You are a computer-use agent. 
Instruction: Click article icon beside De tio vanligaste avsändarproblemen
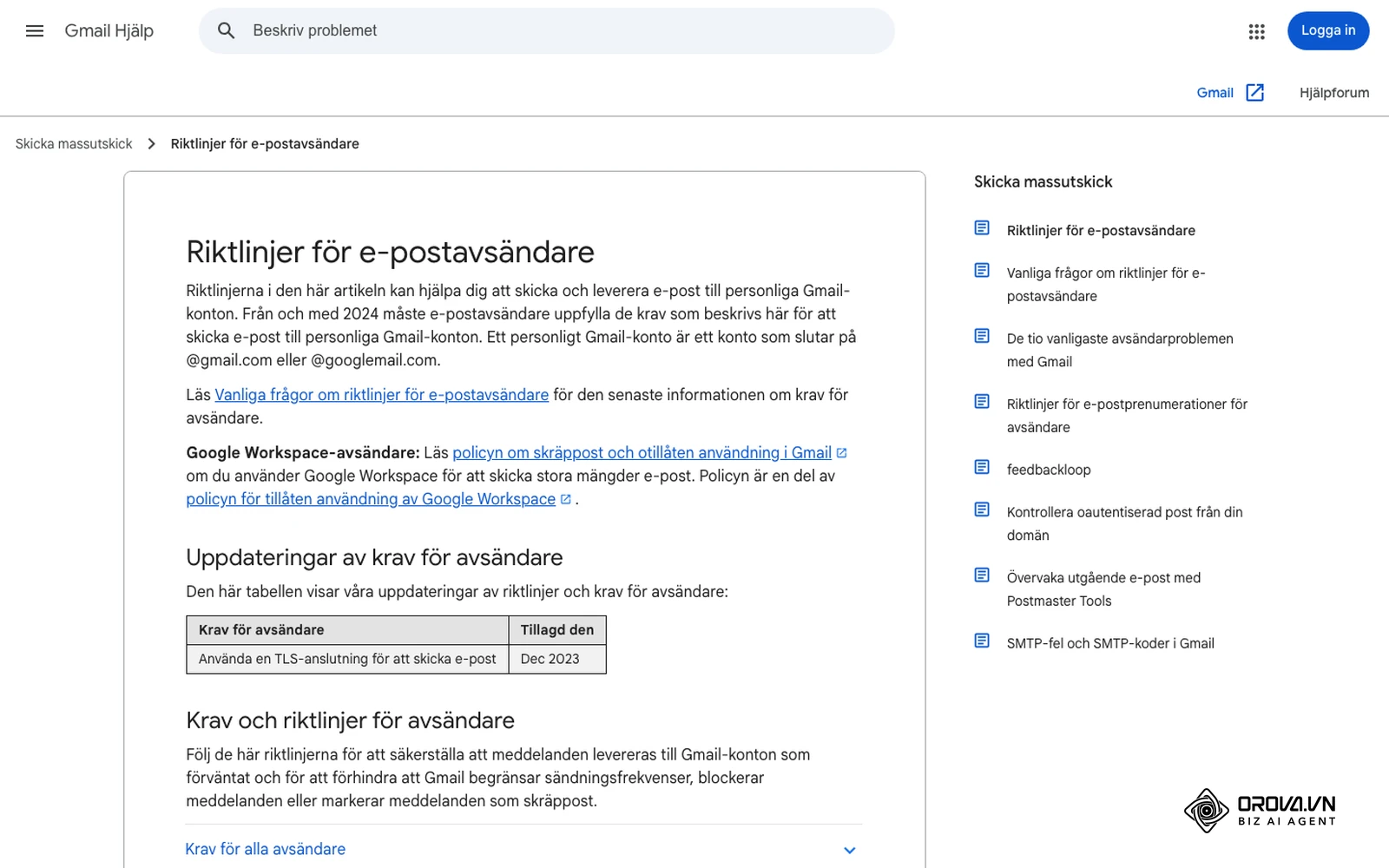pyautogui.click(x=982, y=336)
